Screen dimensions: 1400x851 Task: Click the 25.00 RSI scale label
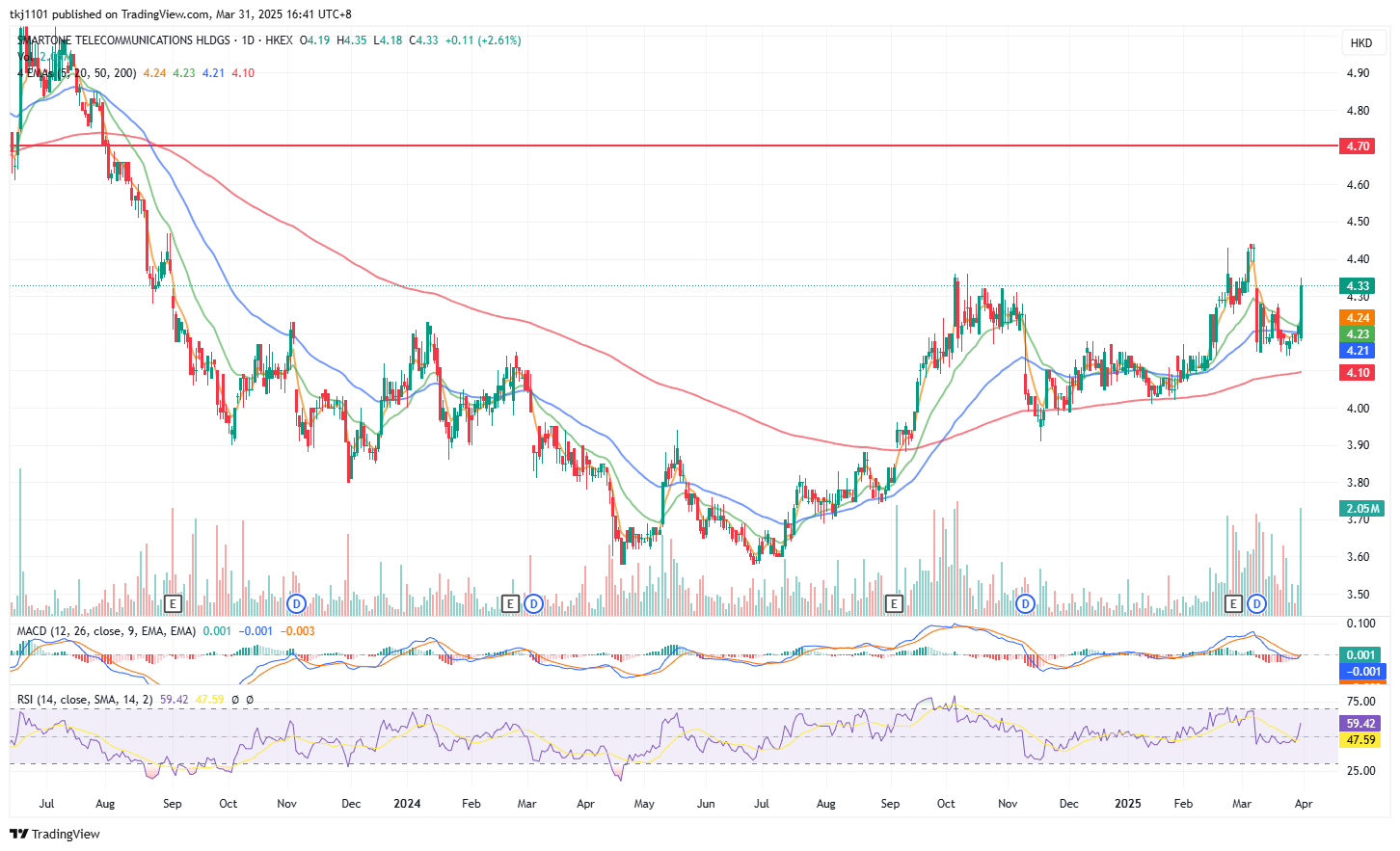[1360, 771]
